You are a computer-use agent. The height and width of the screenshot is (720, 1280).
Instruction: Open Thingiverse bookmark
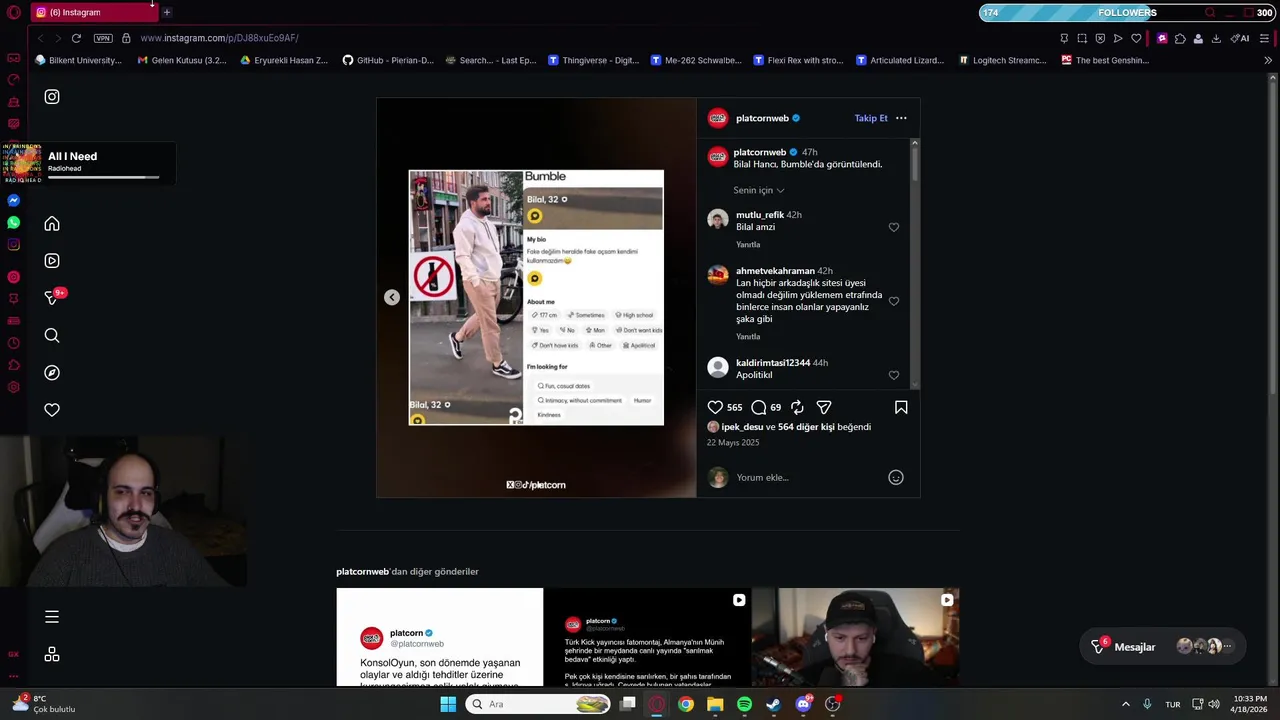593,60
